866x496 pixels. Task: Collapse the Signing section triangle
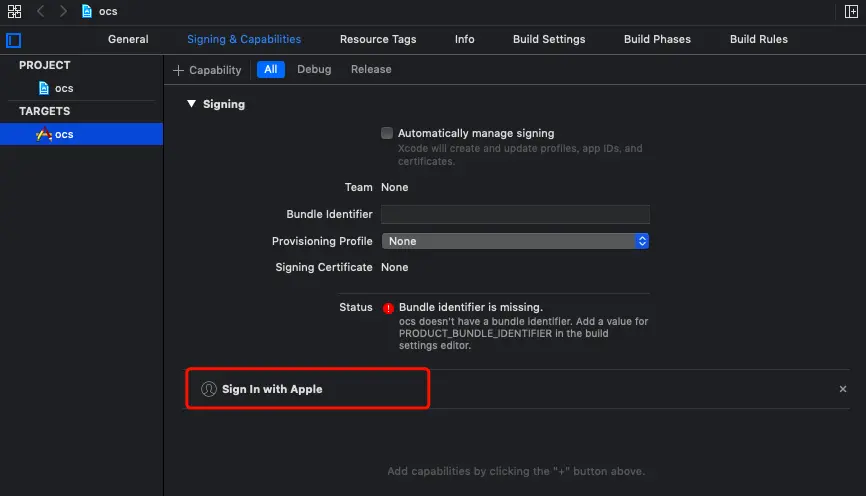coord(191,104)
